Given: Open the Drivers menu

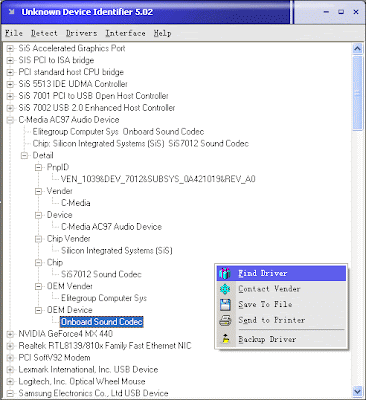Looking at the screenshot, I should (81, 33).
